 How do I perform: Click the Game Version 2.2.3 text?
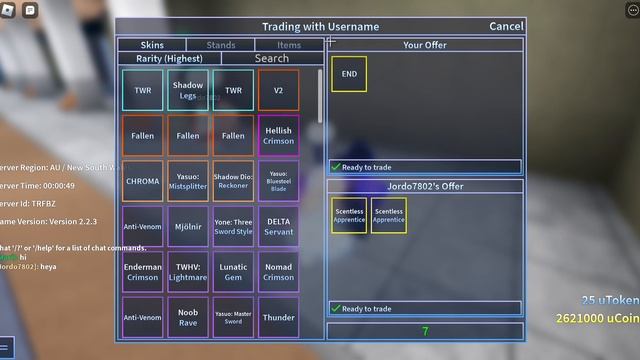[49, 222]
